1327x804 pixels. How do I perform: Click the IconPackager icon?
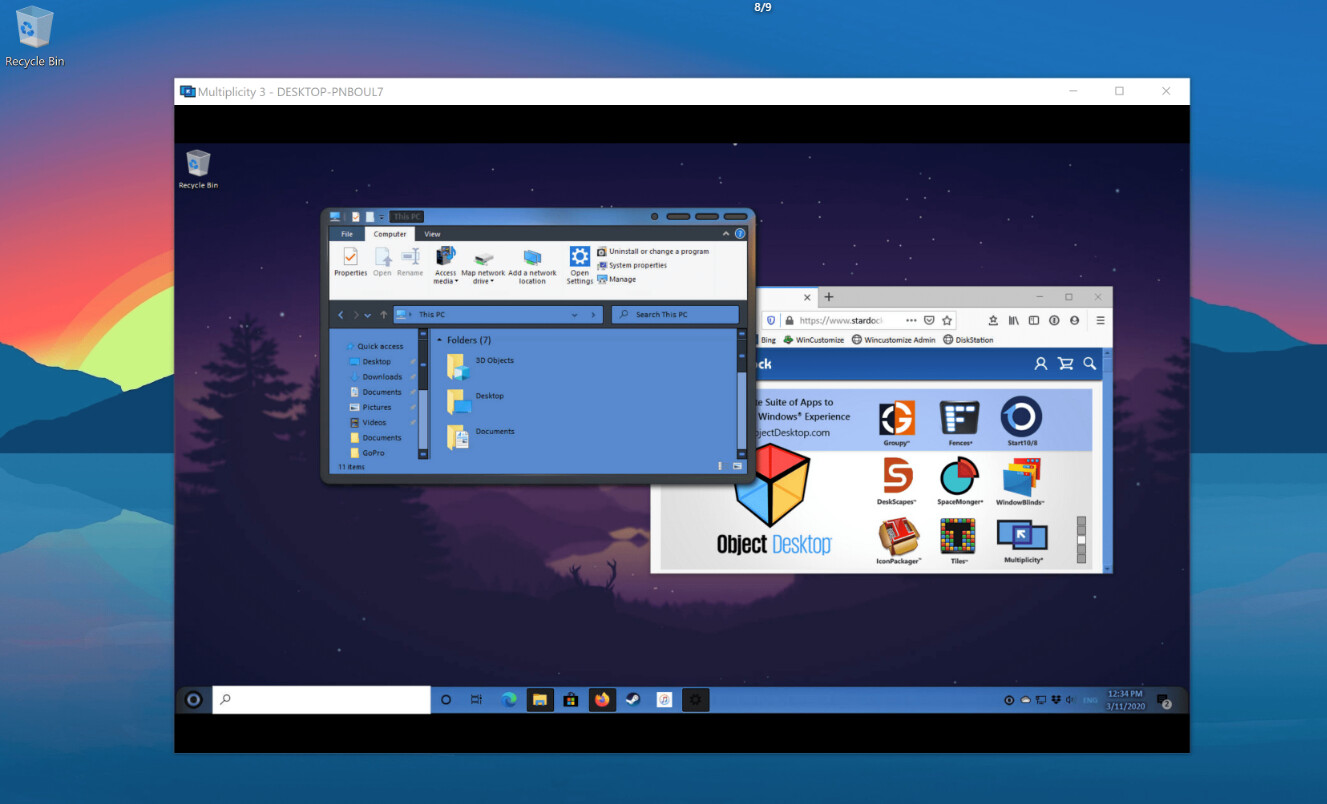(897, 537)
